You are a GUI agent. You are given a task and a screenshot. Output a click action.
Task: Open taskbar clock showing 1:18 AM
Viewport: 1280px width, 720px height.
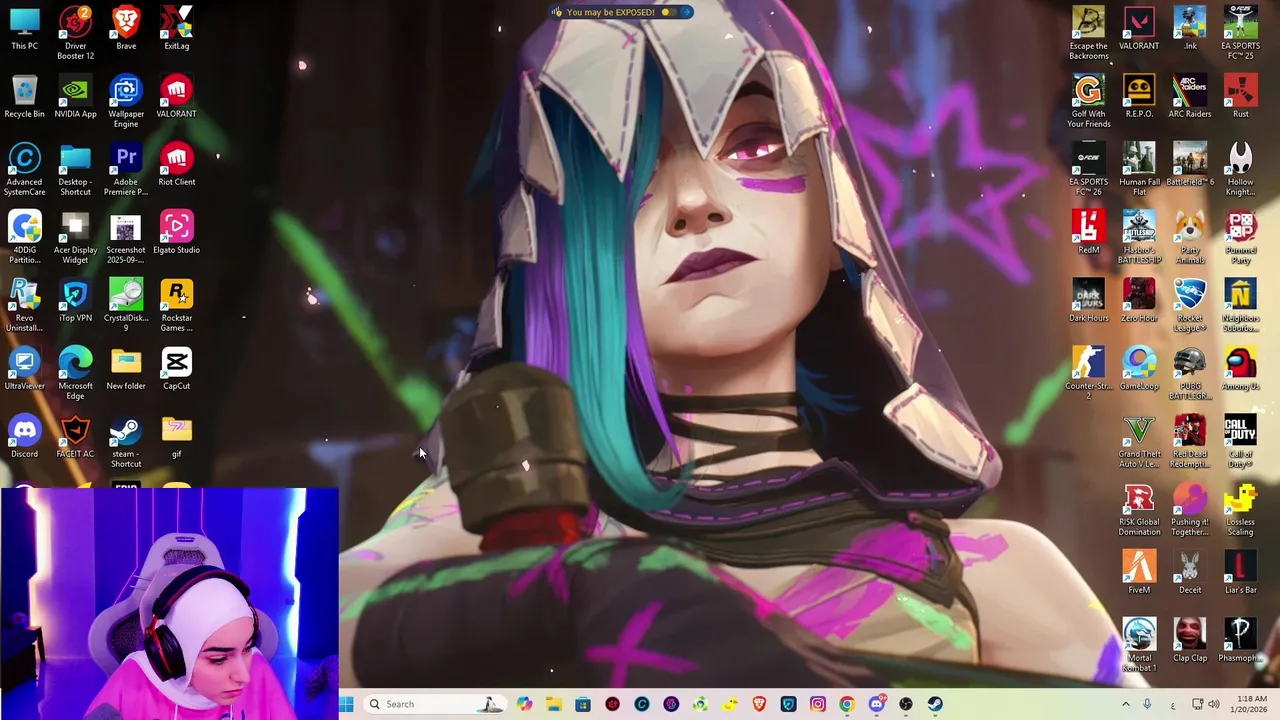1251,704
